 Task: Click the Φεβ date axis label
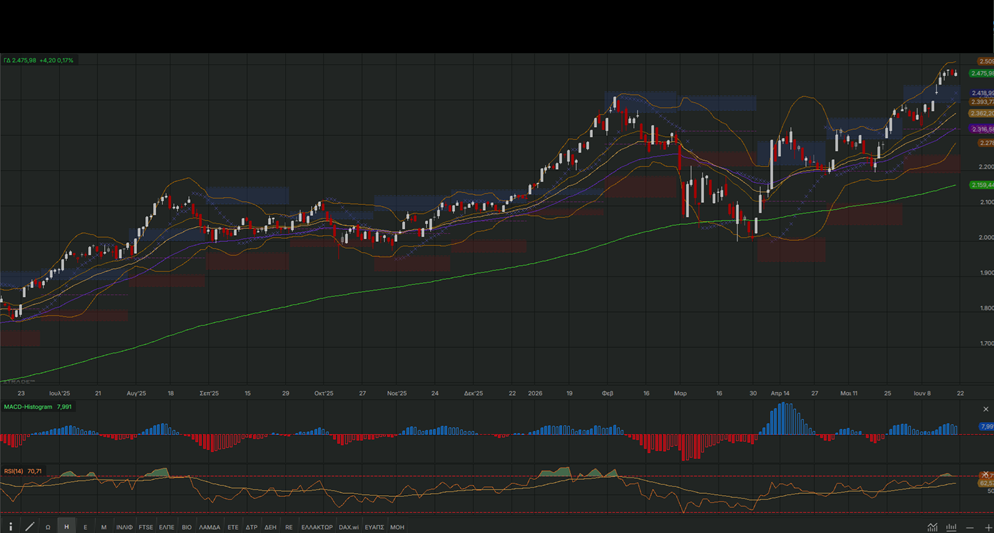point(607,394)
